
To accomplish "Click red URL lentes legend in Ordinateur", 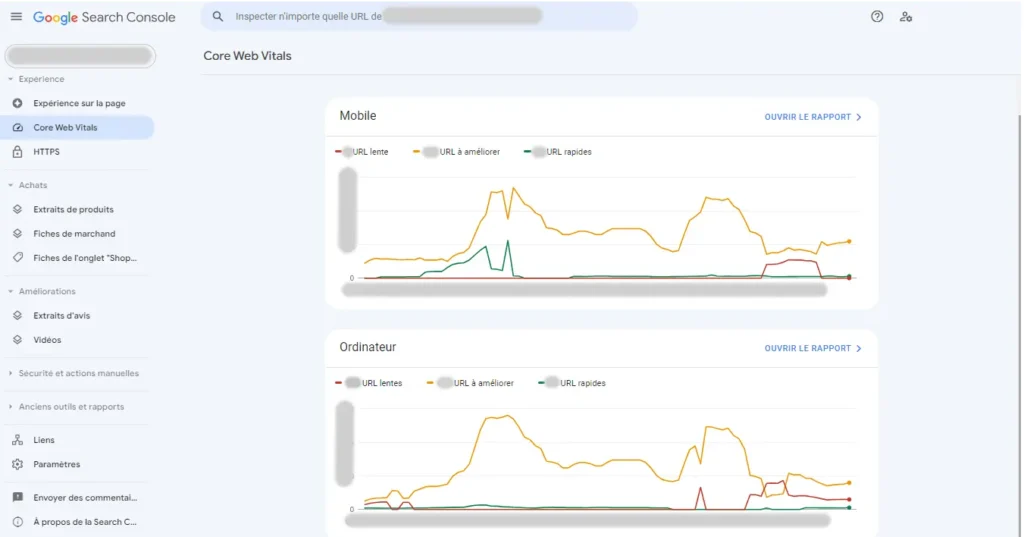I will pyautogui.click(x=368, y=383).
